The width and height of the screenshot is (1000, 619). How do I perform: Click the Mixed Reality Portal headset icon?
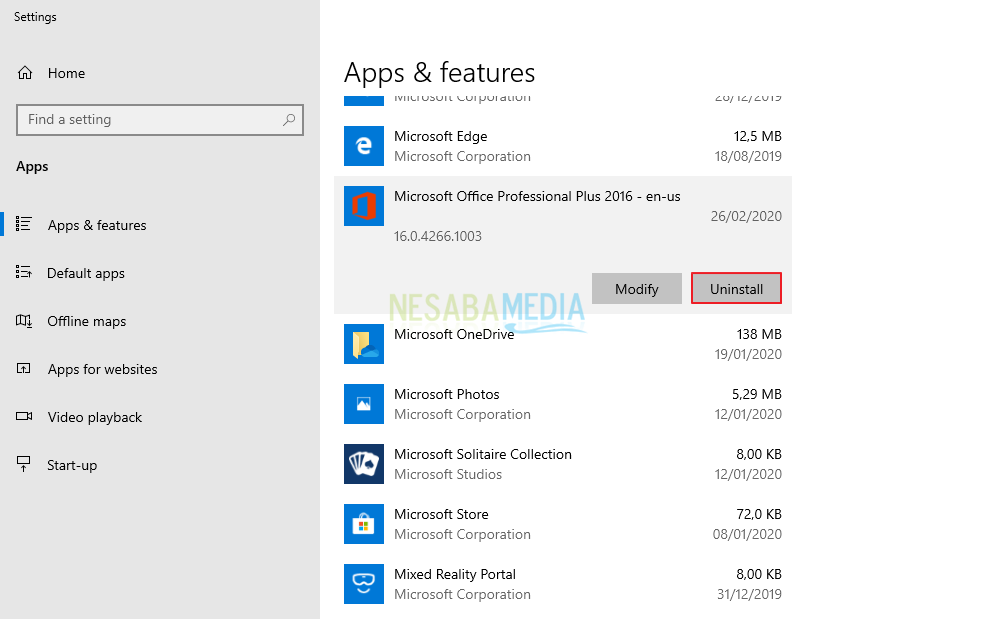point(363,584)
